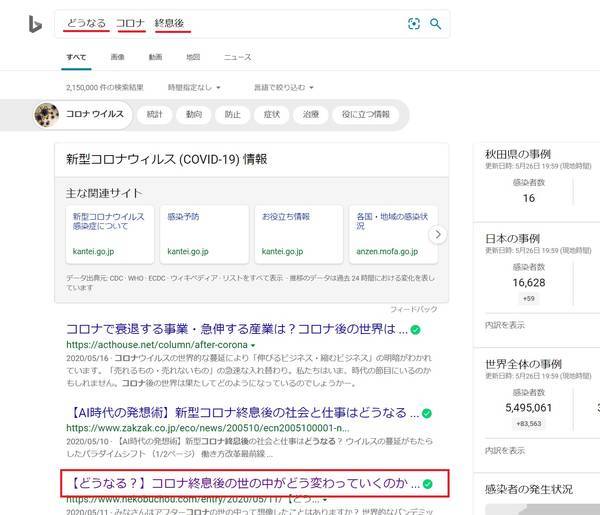The image size is (600, 515).
Task: Open the お役立ち情報 card
Action: (299, 235)
